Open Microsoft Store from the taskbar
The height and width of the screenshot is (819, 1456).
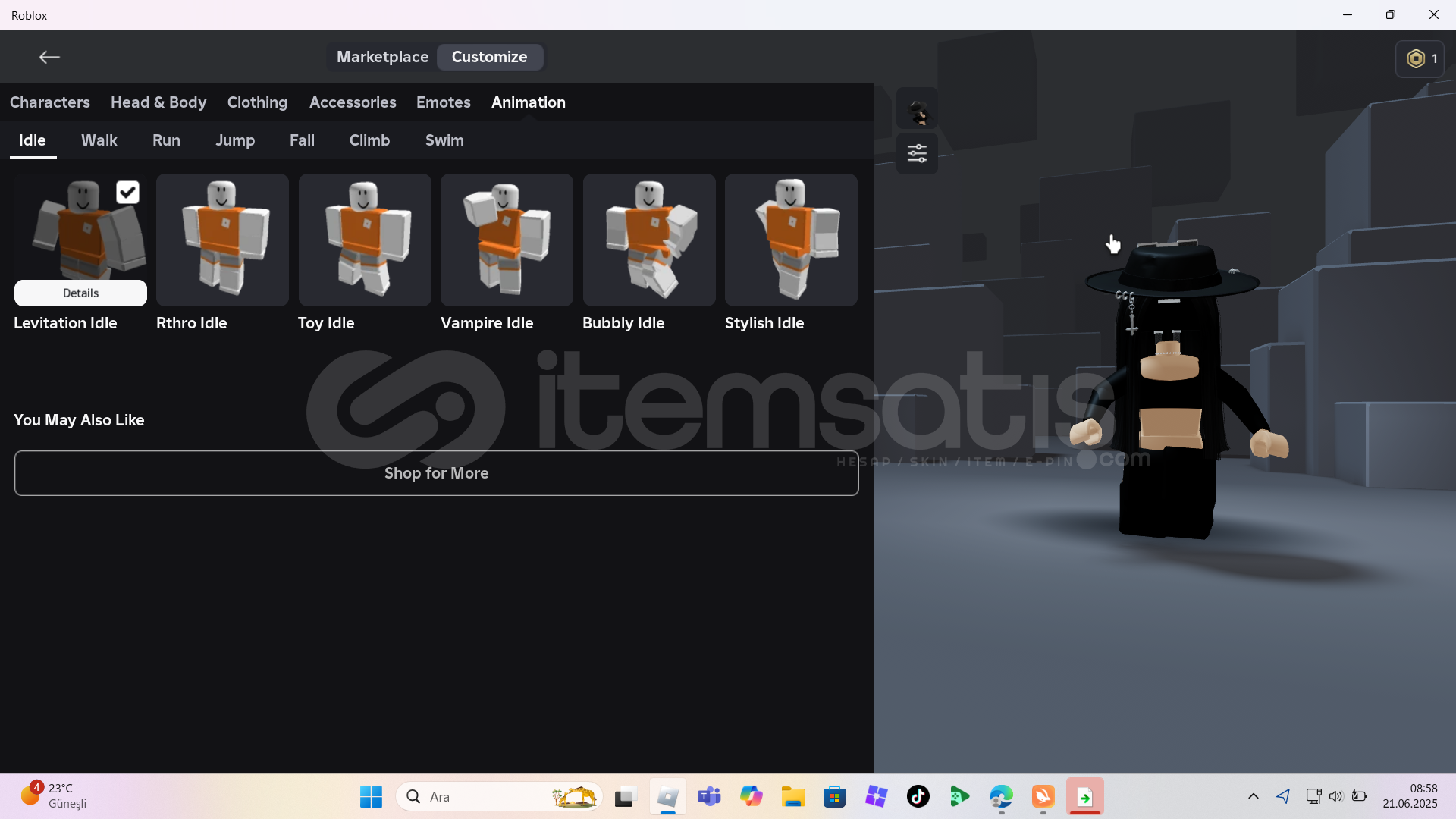pos(835,796)
